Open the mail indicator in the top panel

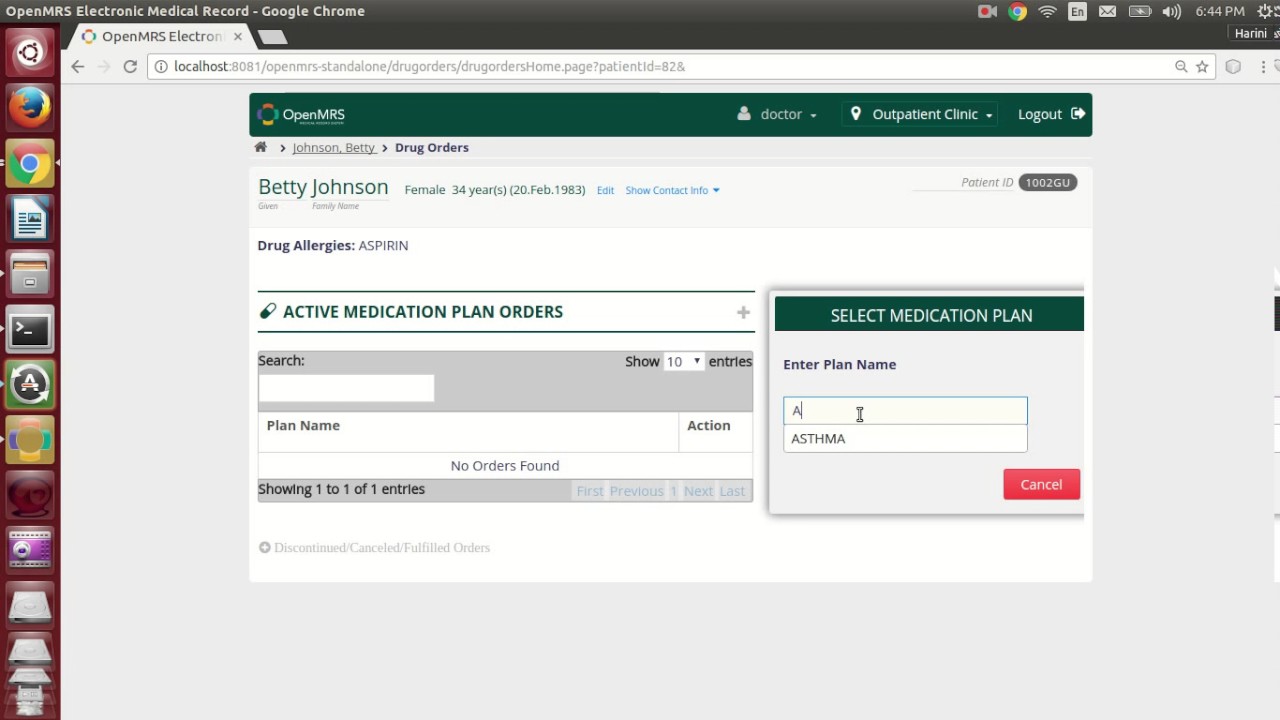[x=1107, y=12]
